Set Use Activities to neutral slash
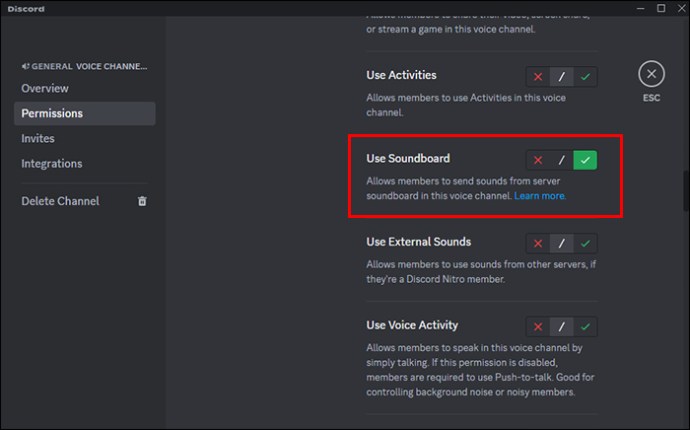This screenshot has width=690, height=430. pyautogui.click(x=562, y=77)
